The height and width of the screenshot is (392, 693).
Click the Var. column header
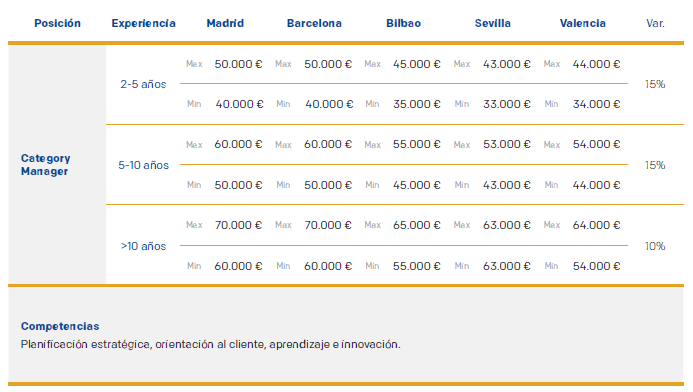(655, 23)
